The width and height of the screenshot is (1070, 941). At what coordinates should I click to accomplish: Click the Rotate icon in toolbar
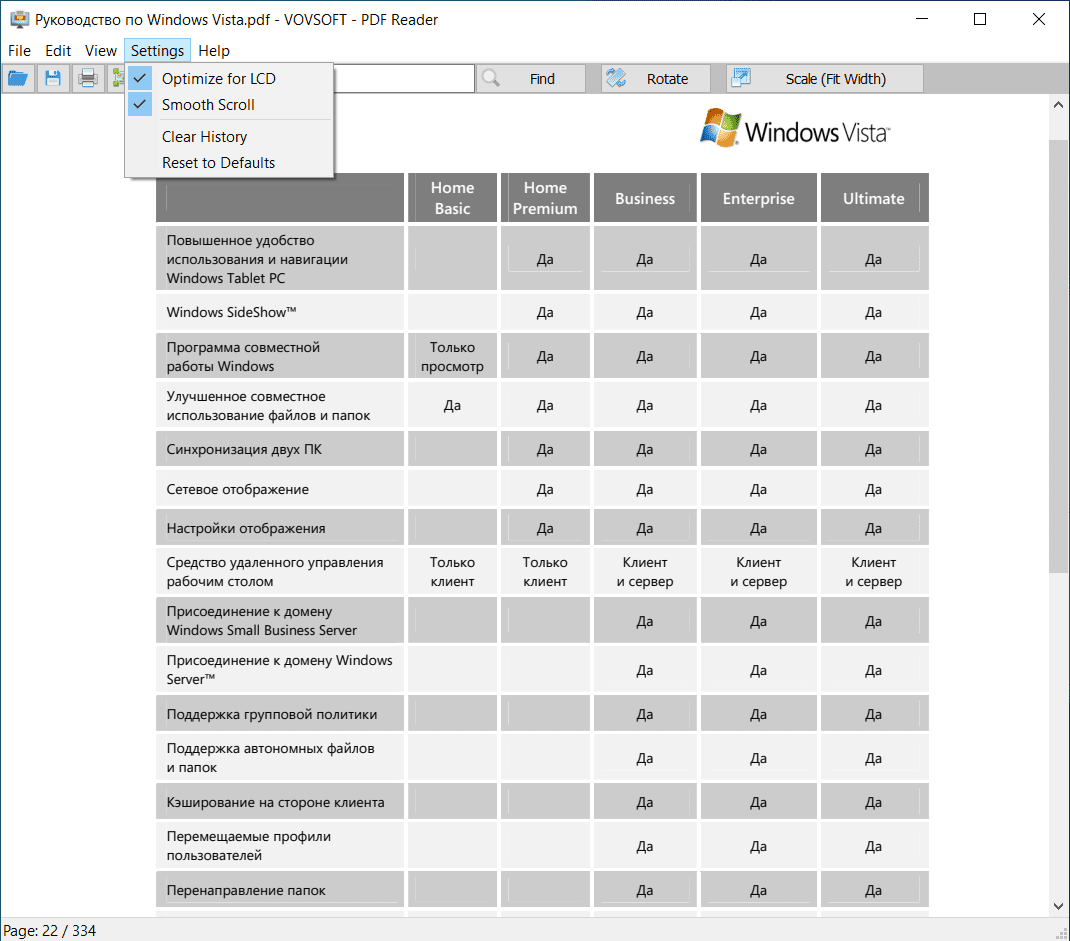tap(616, 78)
